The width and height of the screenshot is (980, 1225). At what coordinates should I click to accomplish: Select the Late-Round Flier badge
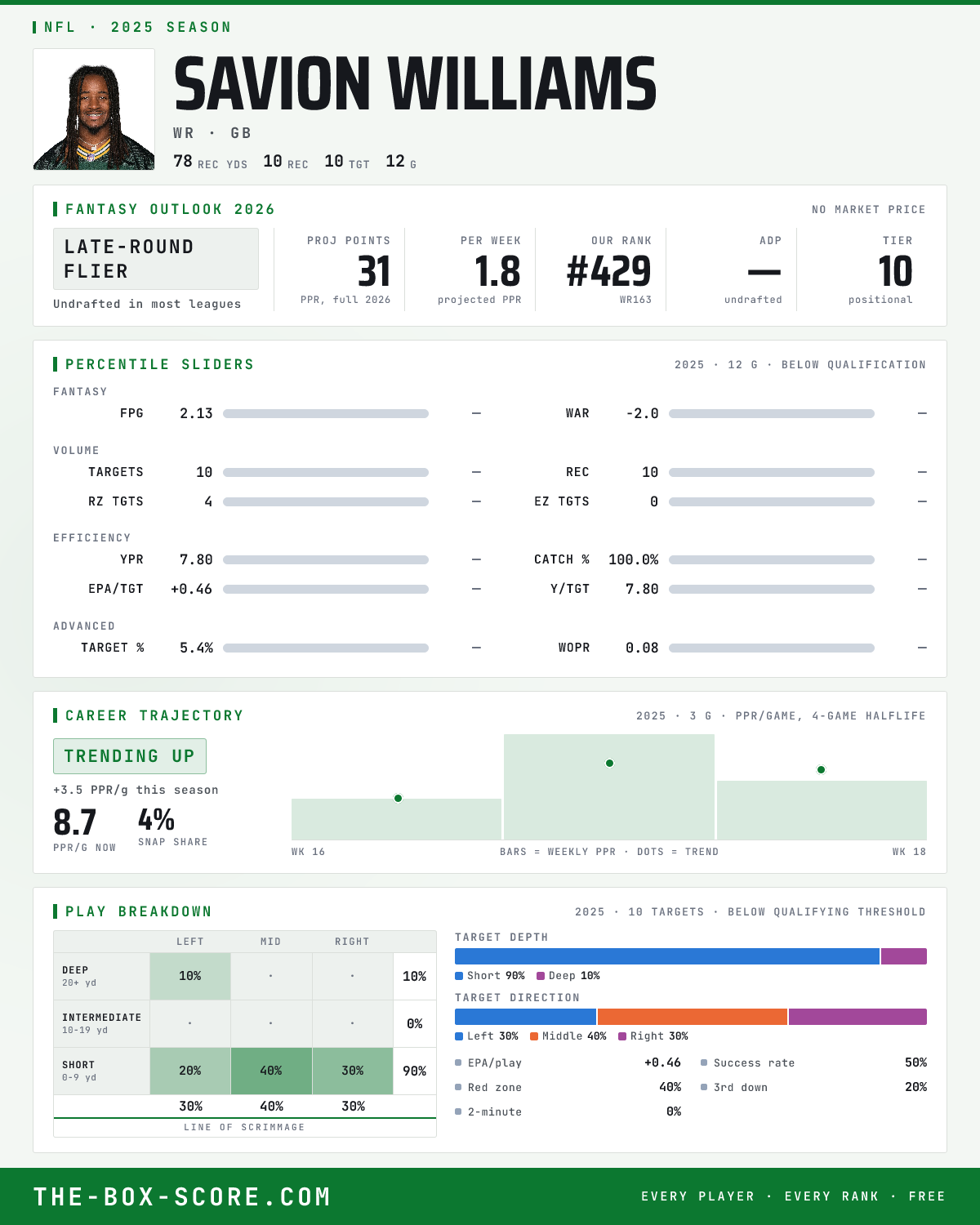[156, 259]
